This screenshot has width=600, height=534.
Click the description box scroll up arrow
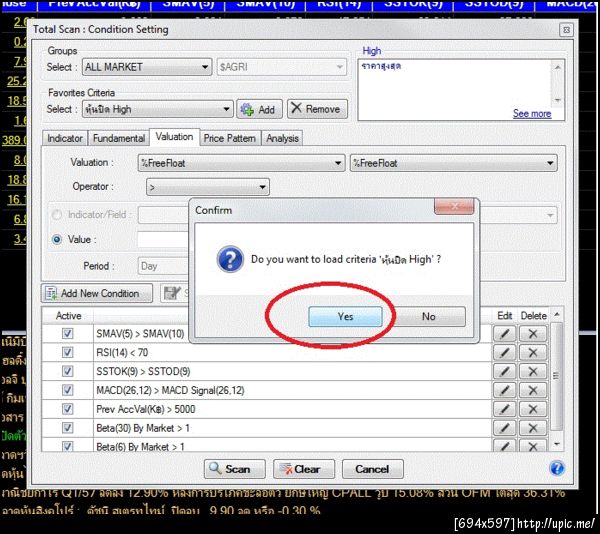point(558,68)
